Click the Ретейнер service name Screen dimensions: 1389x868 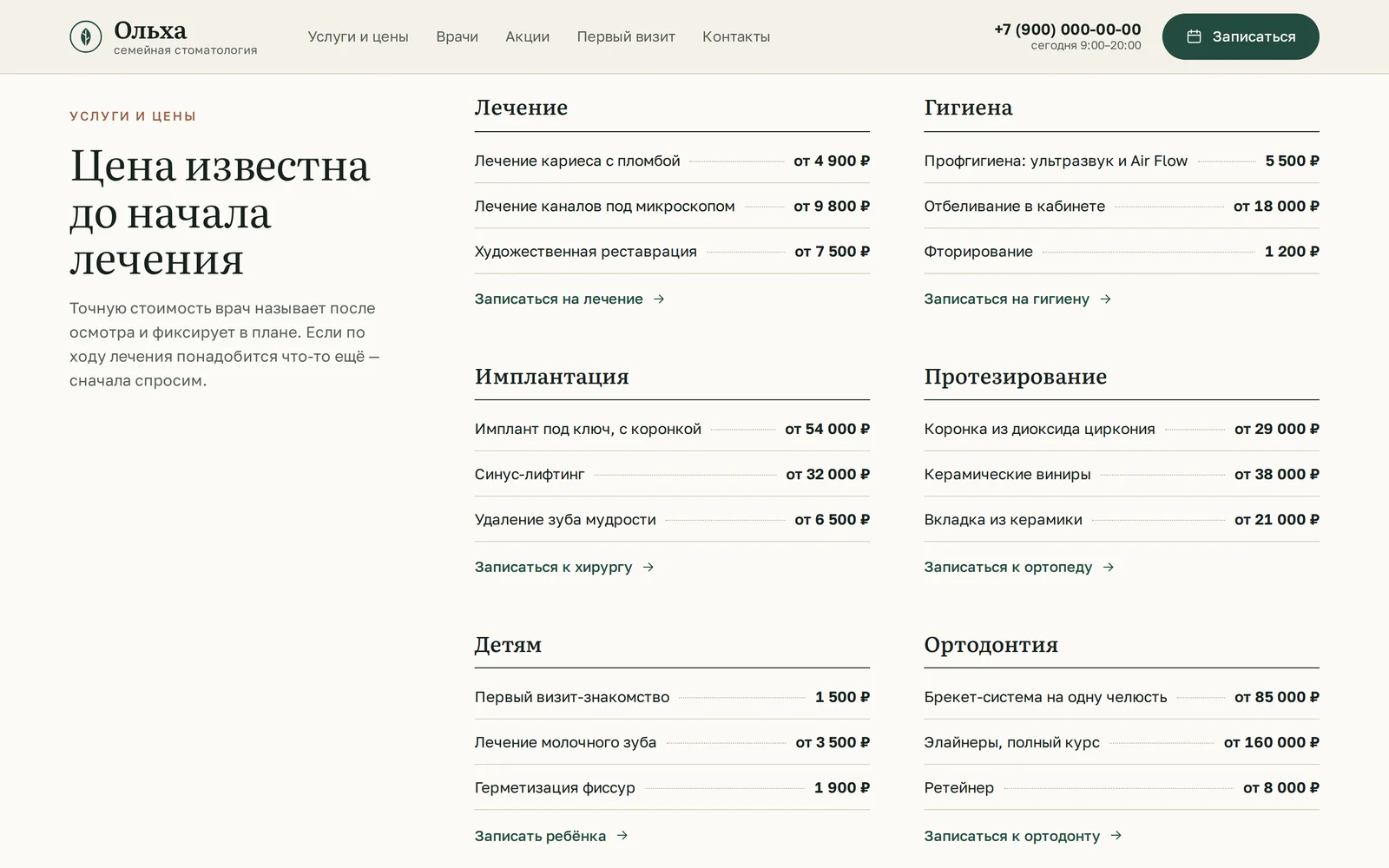958,787
